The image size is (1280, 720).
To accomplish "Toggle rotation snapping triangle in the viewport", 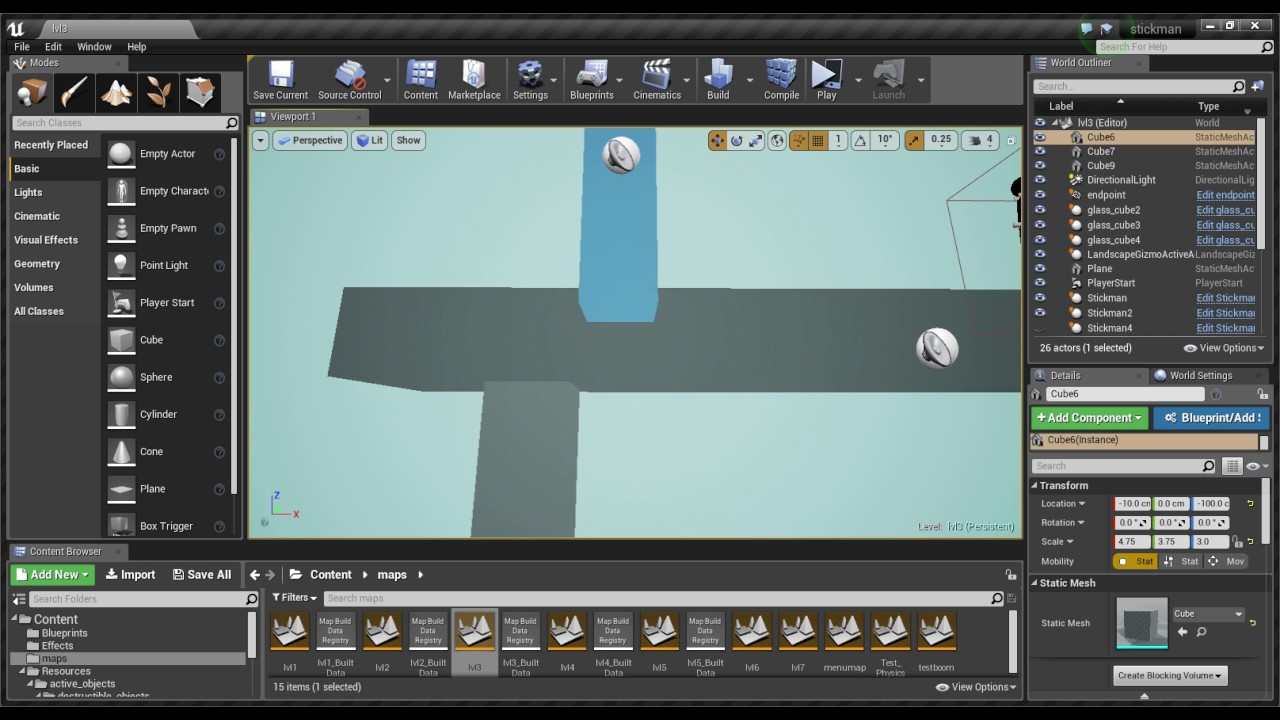I will 860,141.
